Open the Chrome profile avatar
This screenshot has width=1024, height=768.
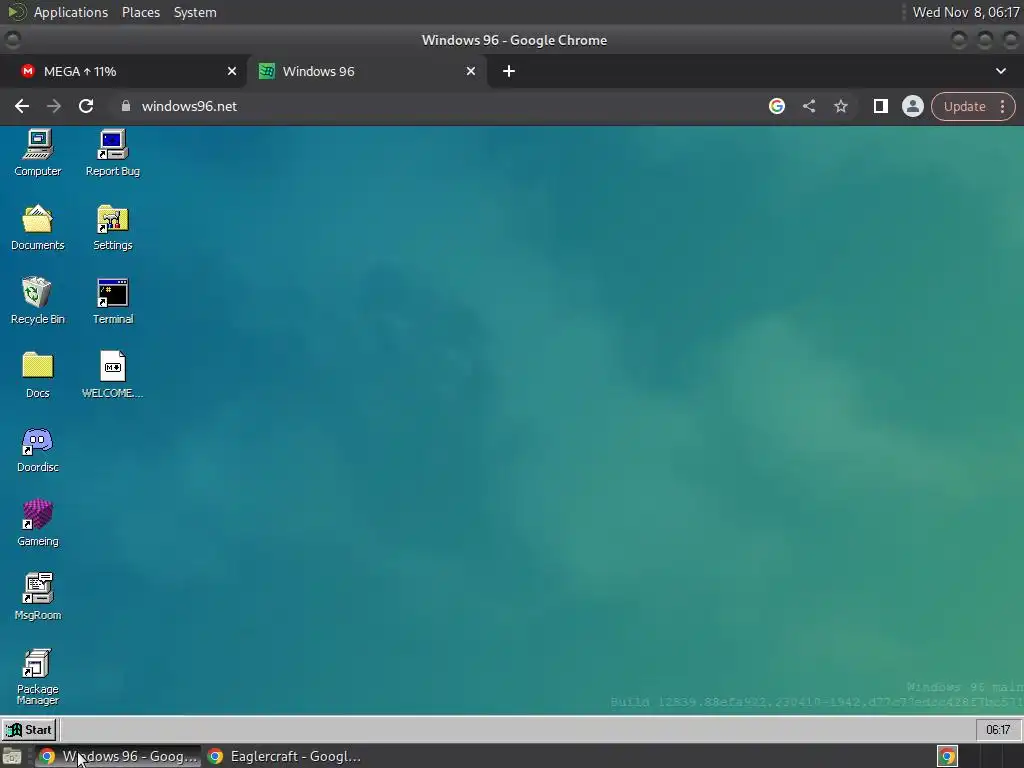[x=912, y=106]
